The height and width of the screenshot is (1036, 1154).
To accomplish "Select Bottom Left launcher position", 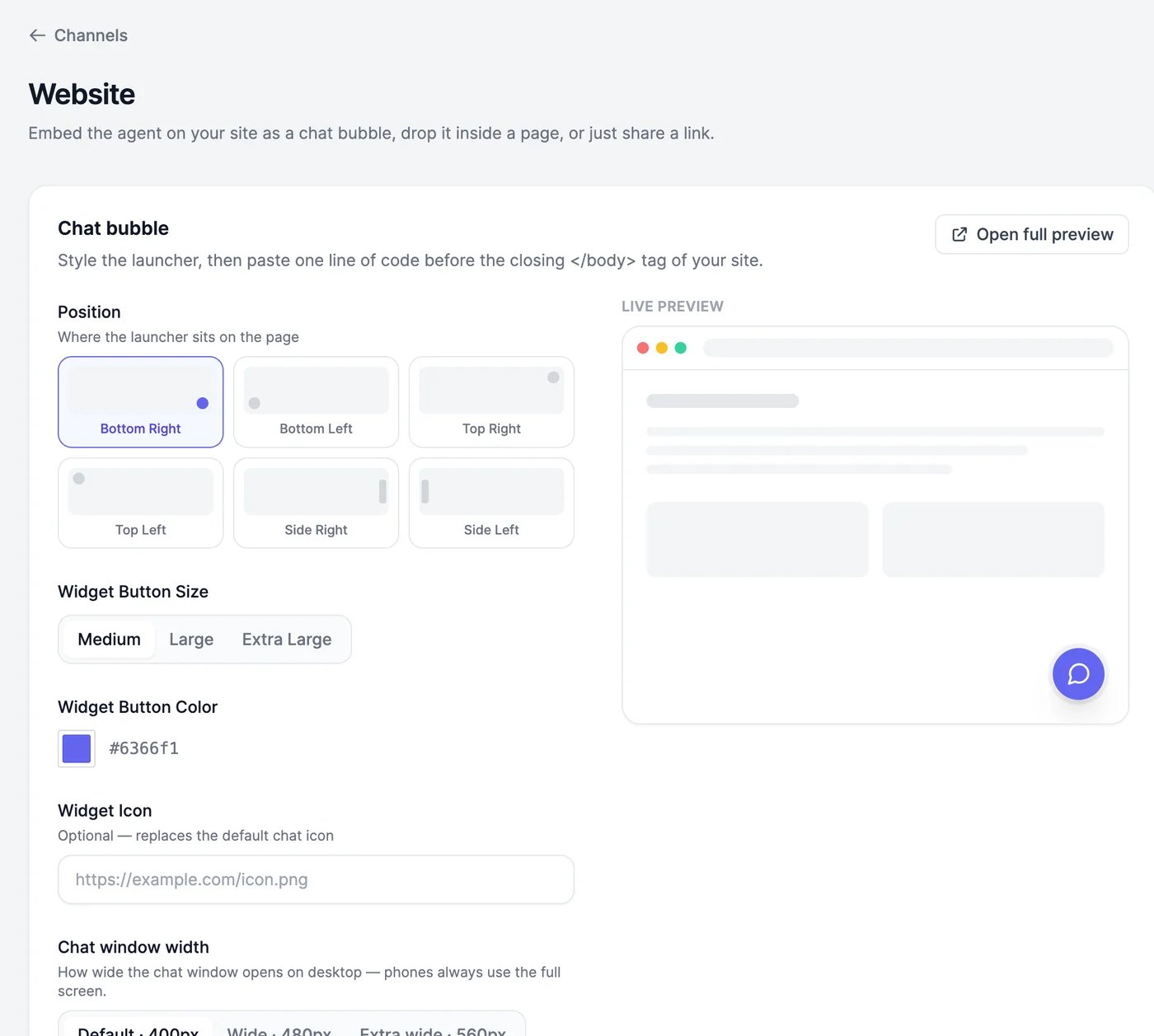I will pyautogui.click(x=316, y=402).
